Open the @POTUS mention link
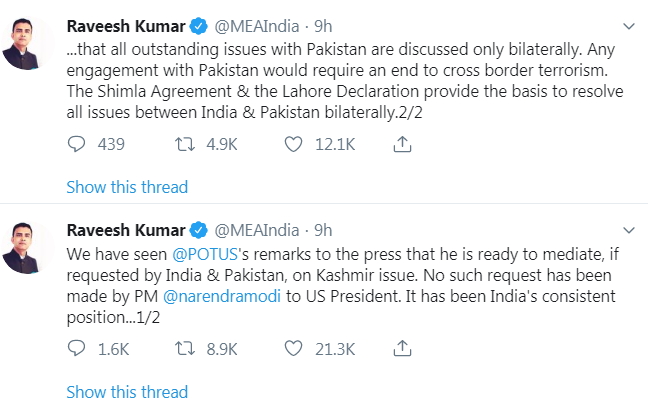 205,254
